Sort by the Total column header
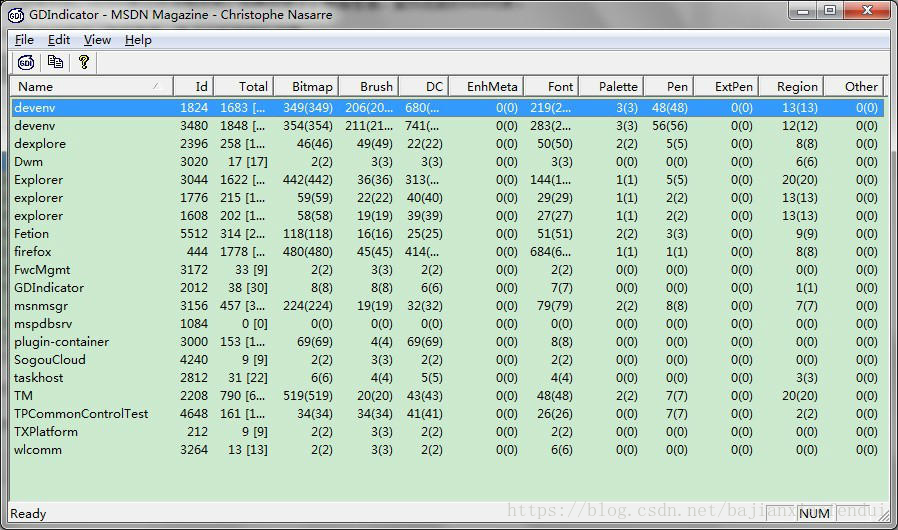The height and width of the screenshot is (530, 898). 244,87
